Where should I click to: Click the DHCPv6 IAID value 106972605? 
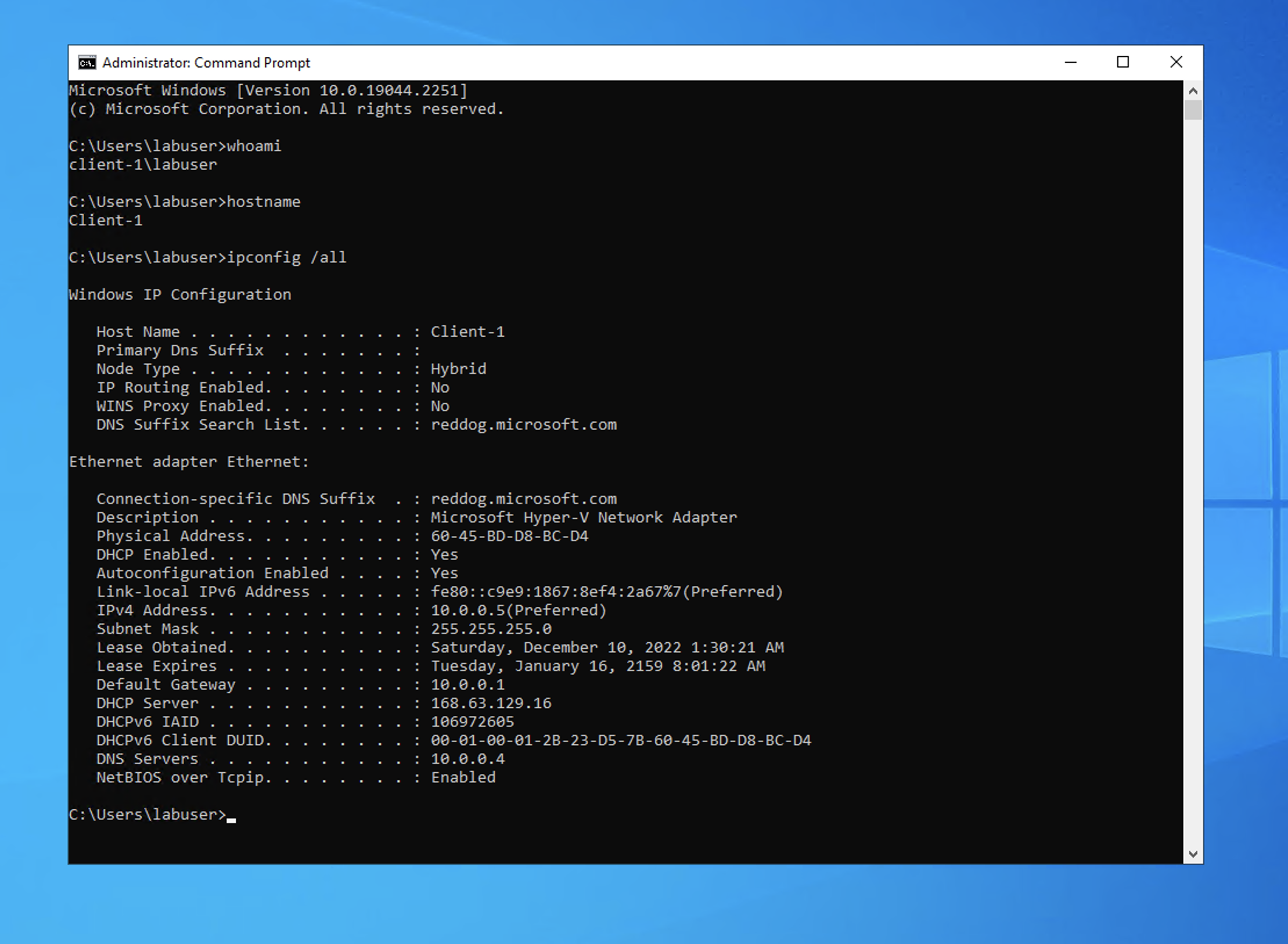pyautogui.click(x=473, y=722)
